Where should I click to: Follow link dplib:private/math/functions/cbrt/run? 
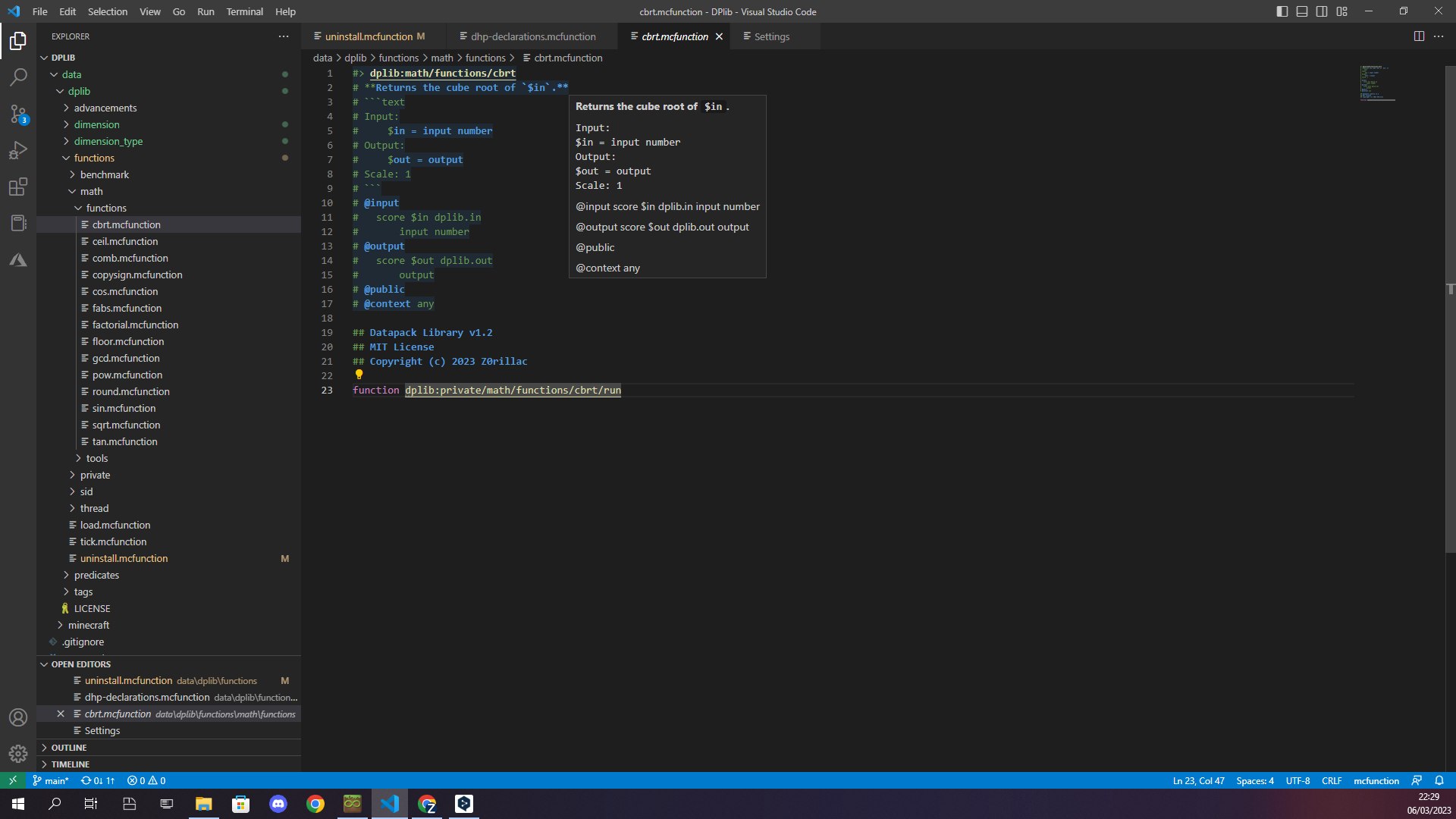[x=513, y=390]
